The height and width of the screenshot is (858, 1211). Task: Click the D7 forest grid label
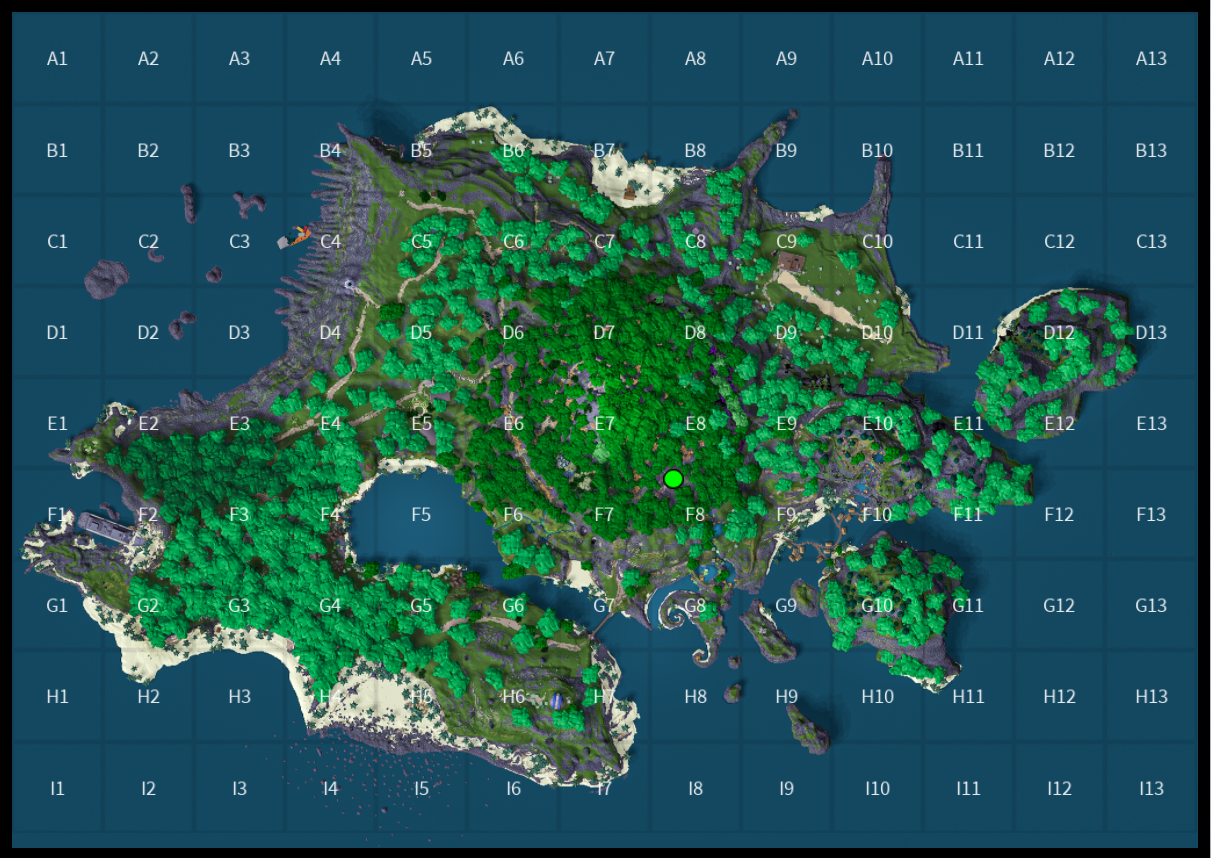click(604, 333)
